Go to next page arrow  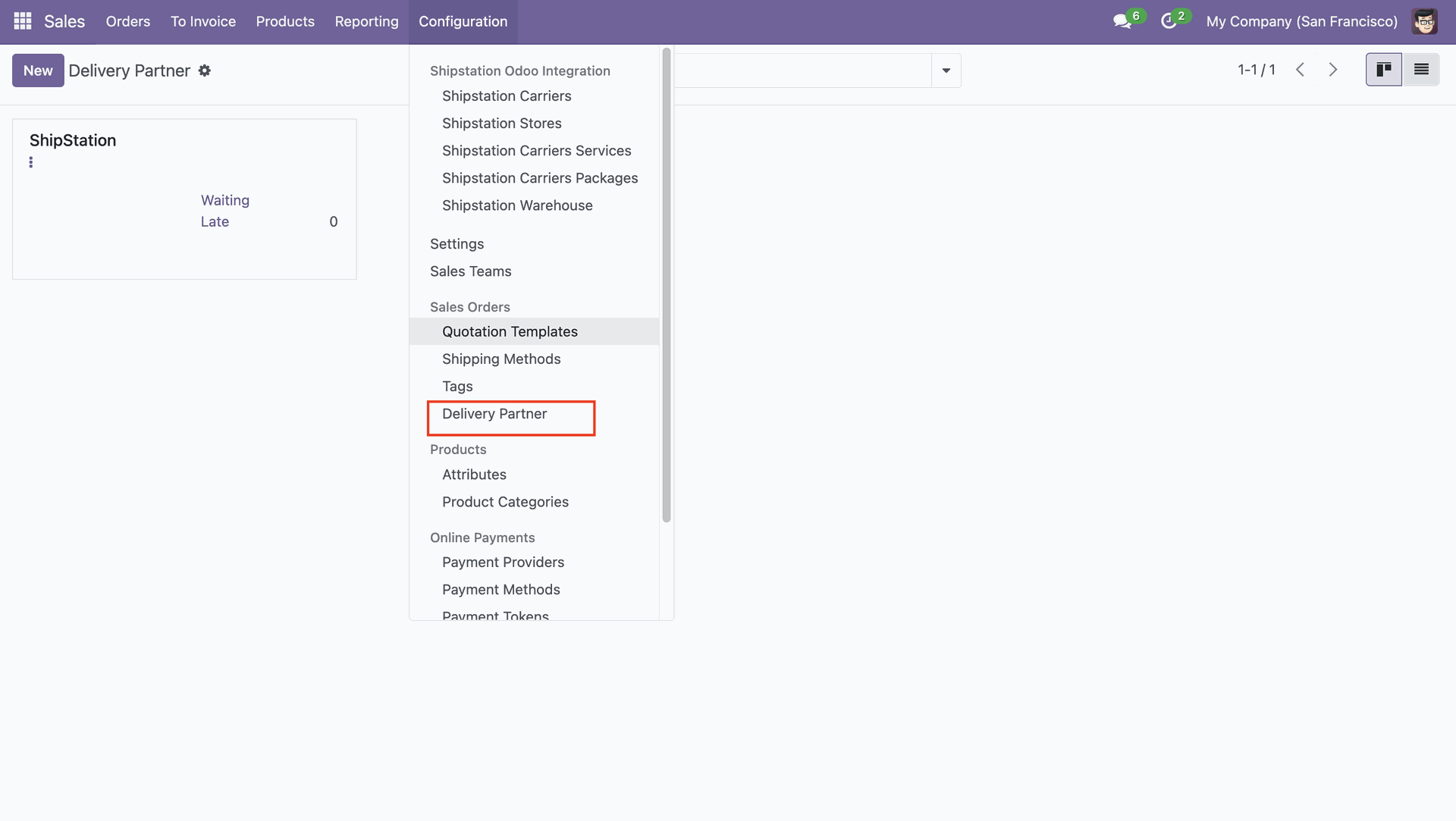tap(1333, 70)
